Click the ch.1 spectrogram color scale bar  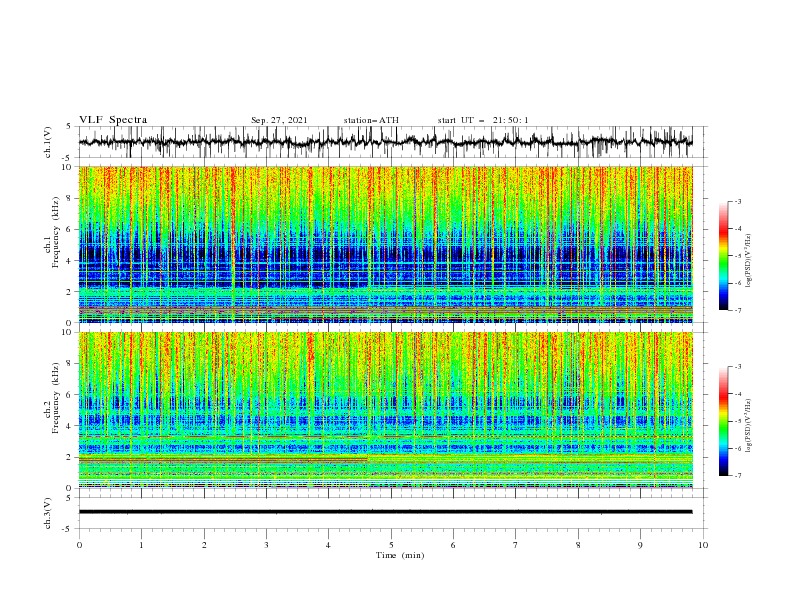click(x=723, y=256)
